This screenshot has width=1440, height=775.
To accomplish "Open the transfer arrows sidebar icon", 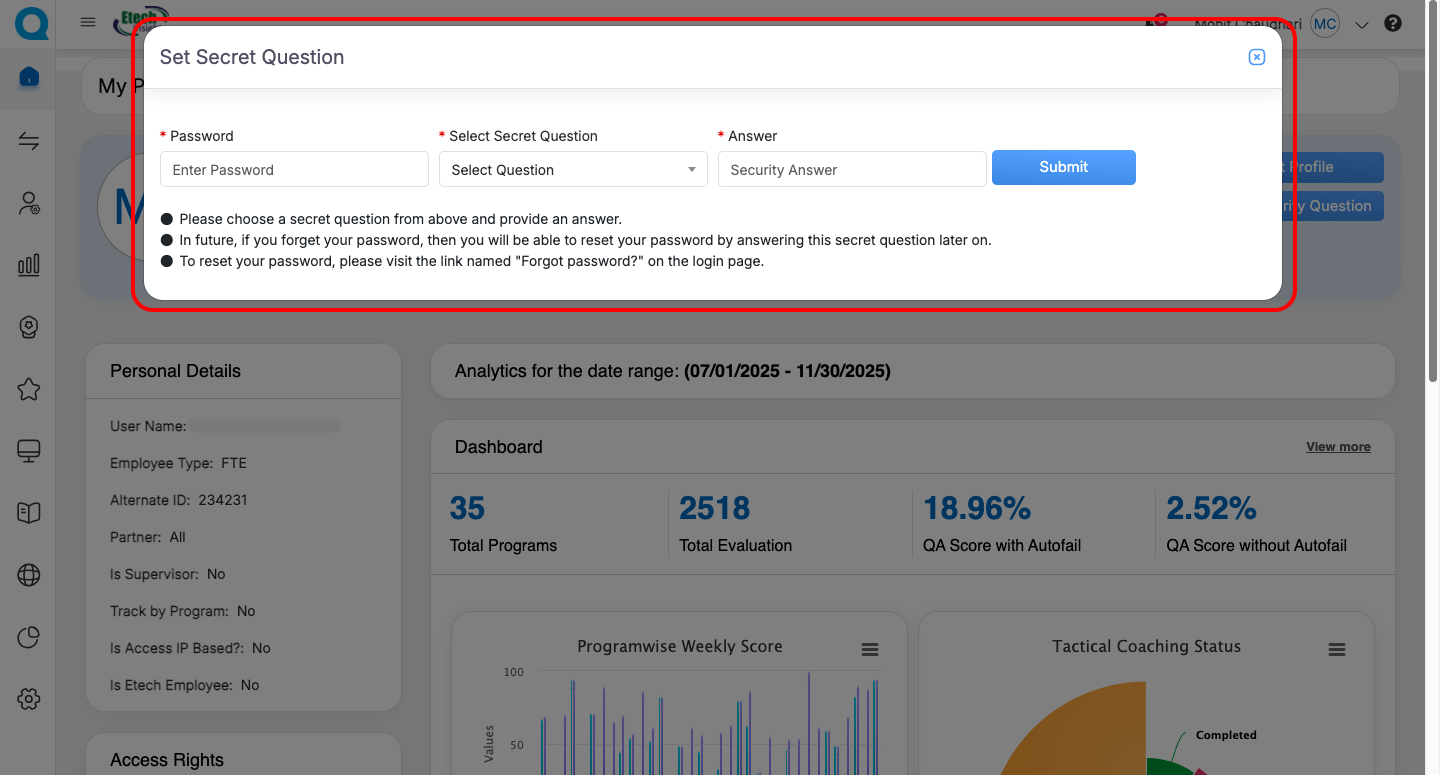I will pos(29,141).
